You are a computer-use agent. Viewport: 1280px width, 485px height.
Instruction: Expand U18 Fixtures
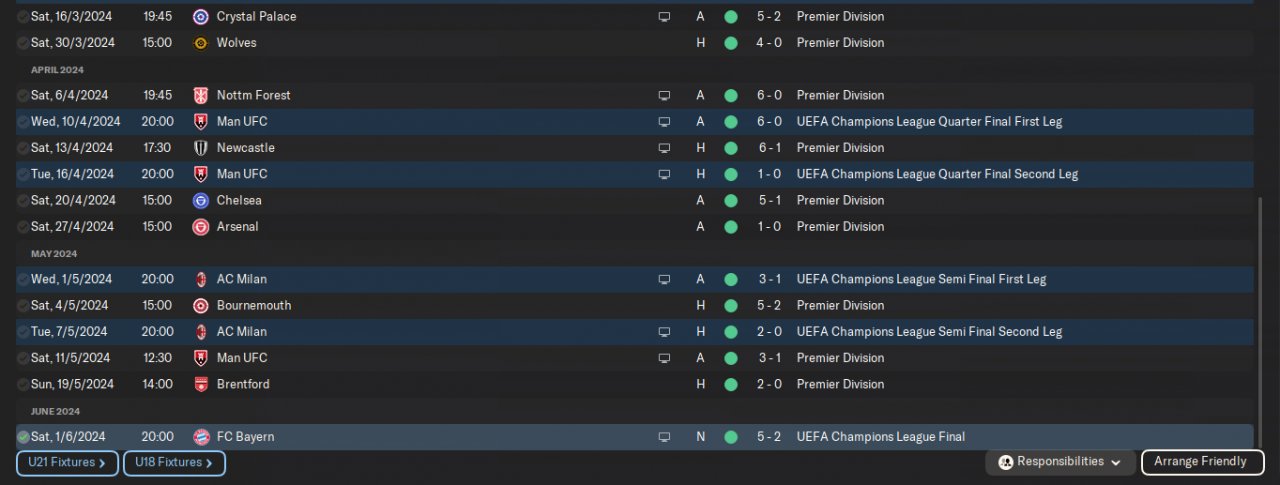pyautogui.click(x=174, y=463)
